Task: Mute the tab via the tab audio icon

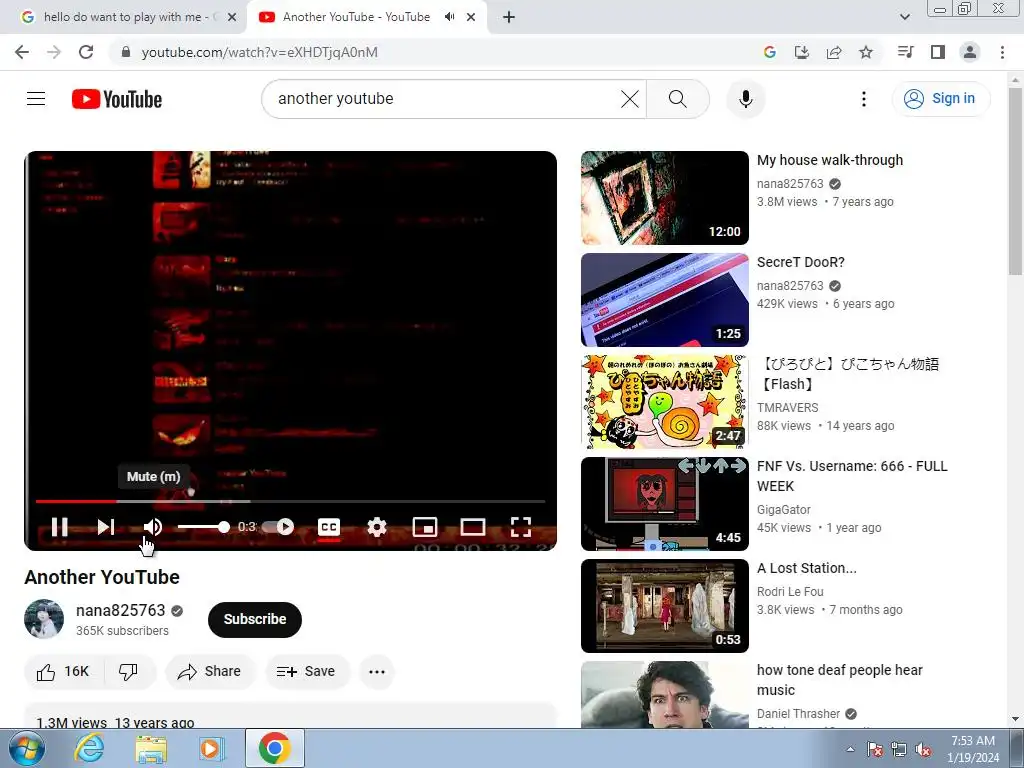Action: [x=449, y=17]
